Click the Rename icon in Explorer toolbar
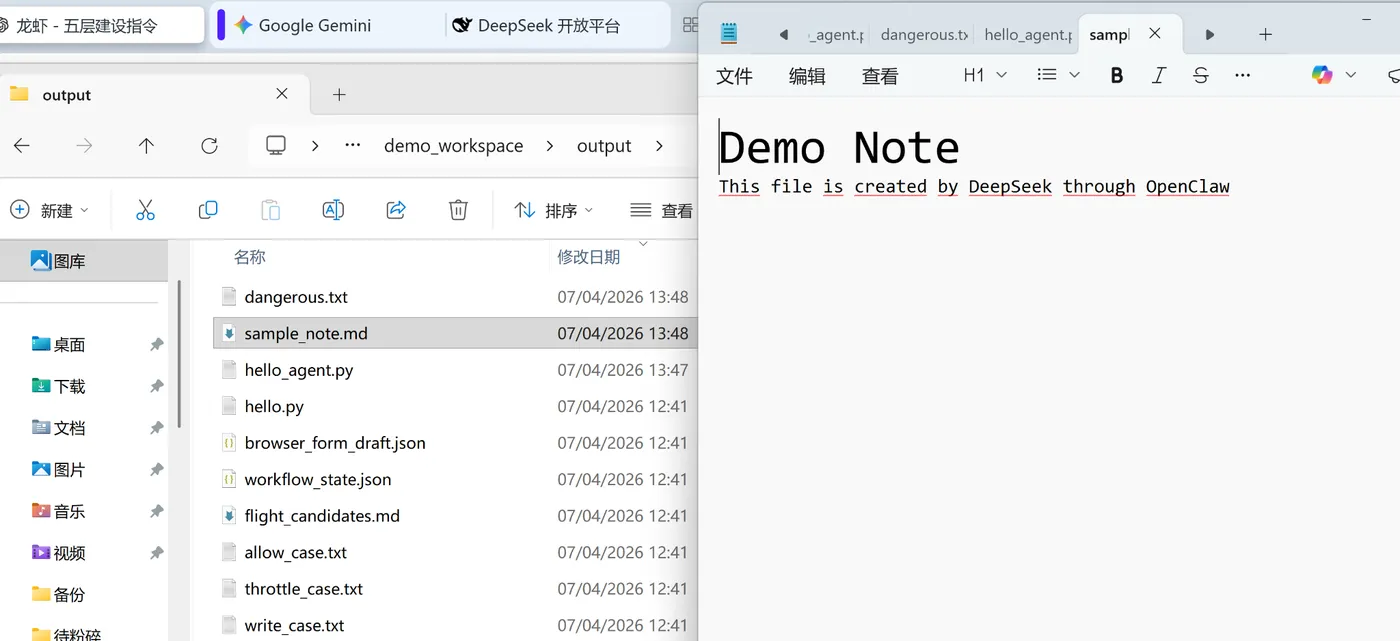Image resolution: width=1400 pixels, height=641 pixels. coord(333,210)
